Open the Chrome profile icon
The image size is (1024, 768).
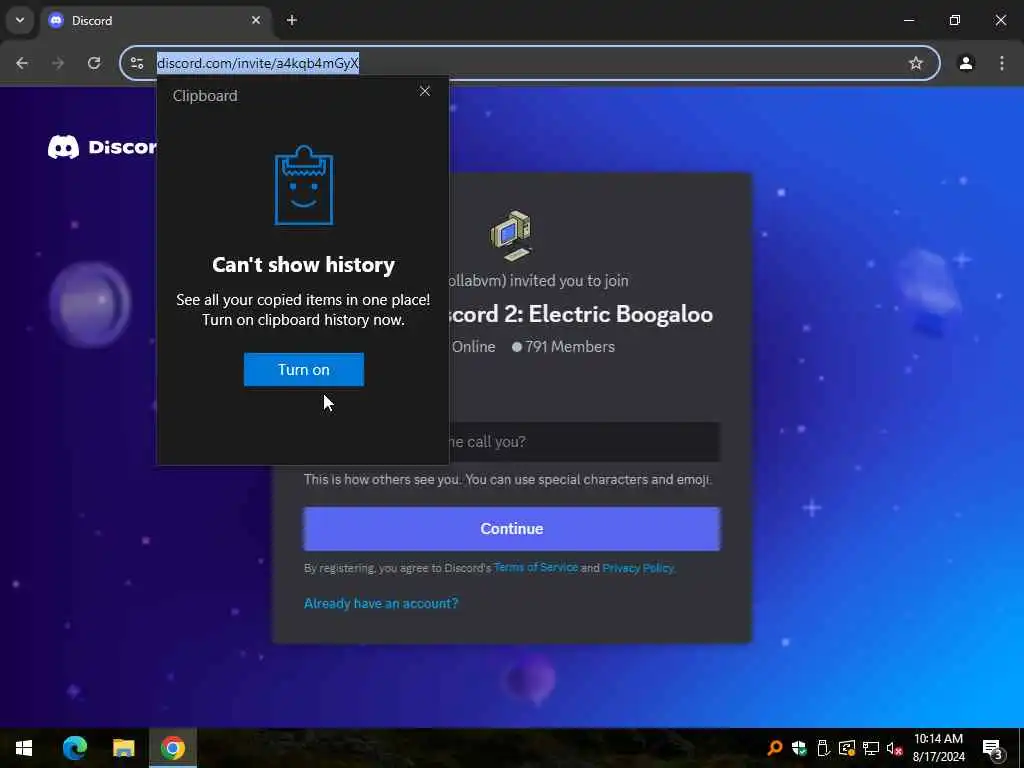(x=966, y=63)
